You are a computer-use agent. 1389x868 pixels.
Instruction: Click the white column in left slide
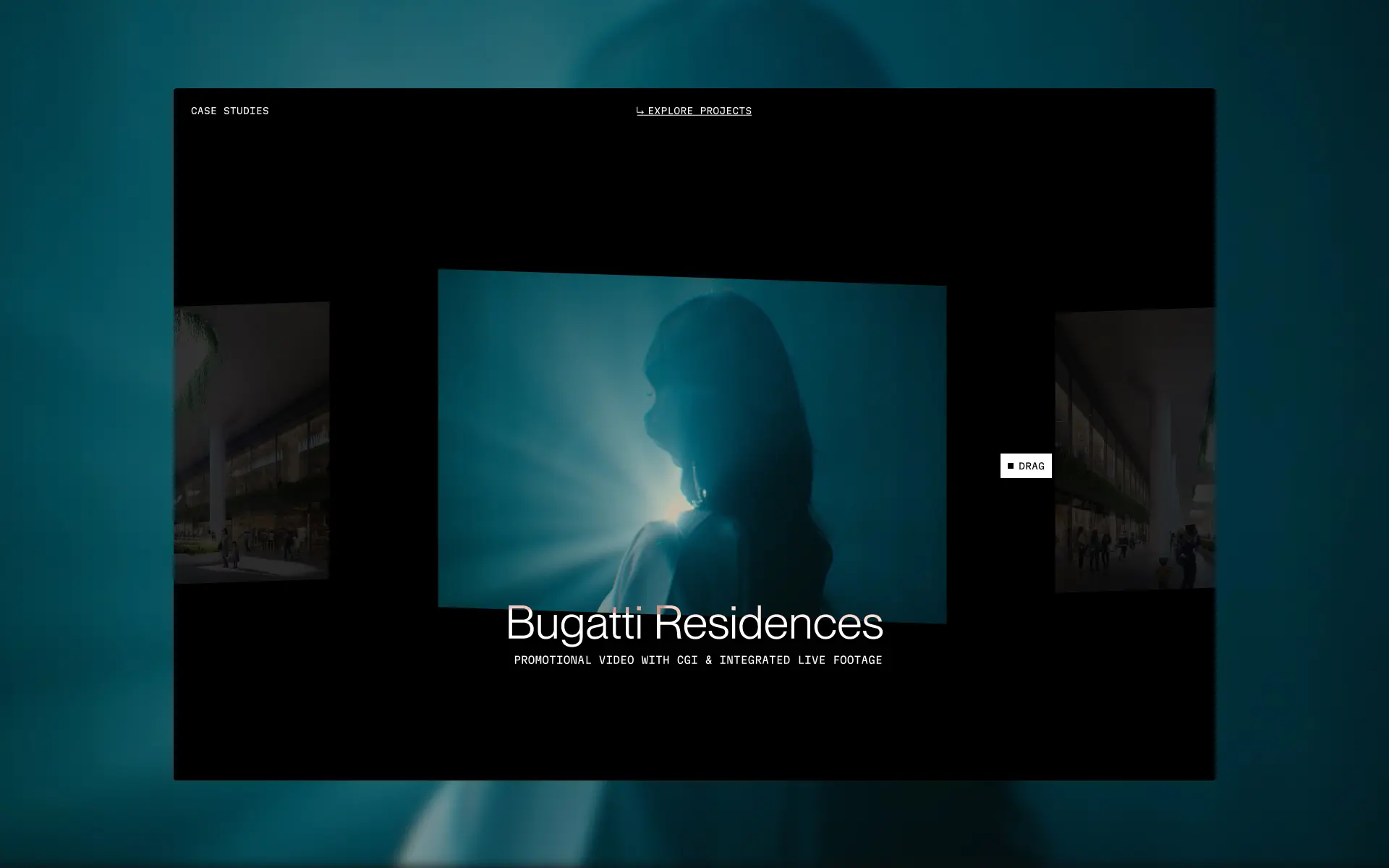[218, 477]
